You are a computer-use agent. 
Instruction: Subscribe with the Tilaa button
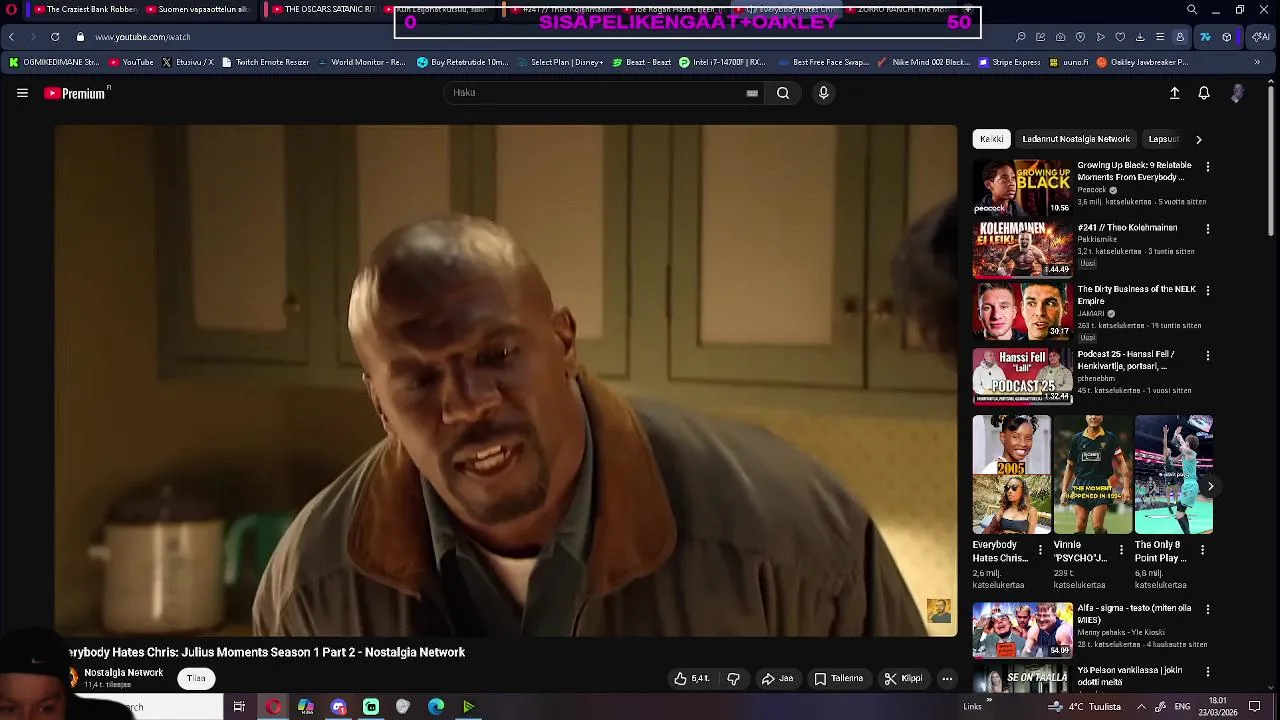click(196, 678)
